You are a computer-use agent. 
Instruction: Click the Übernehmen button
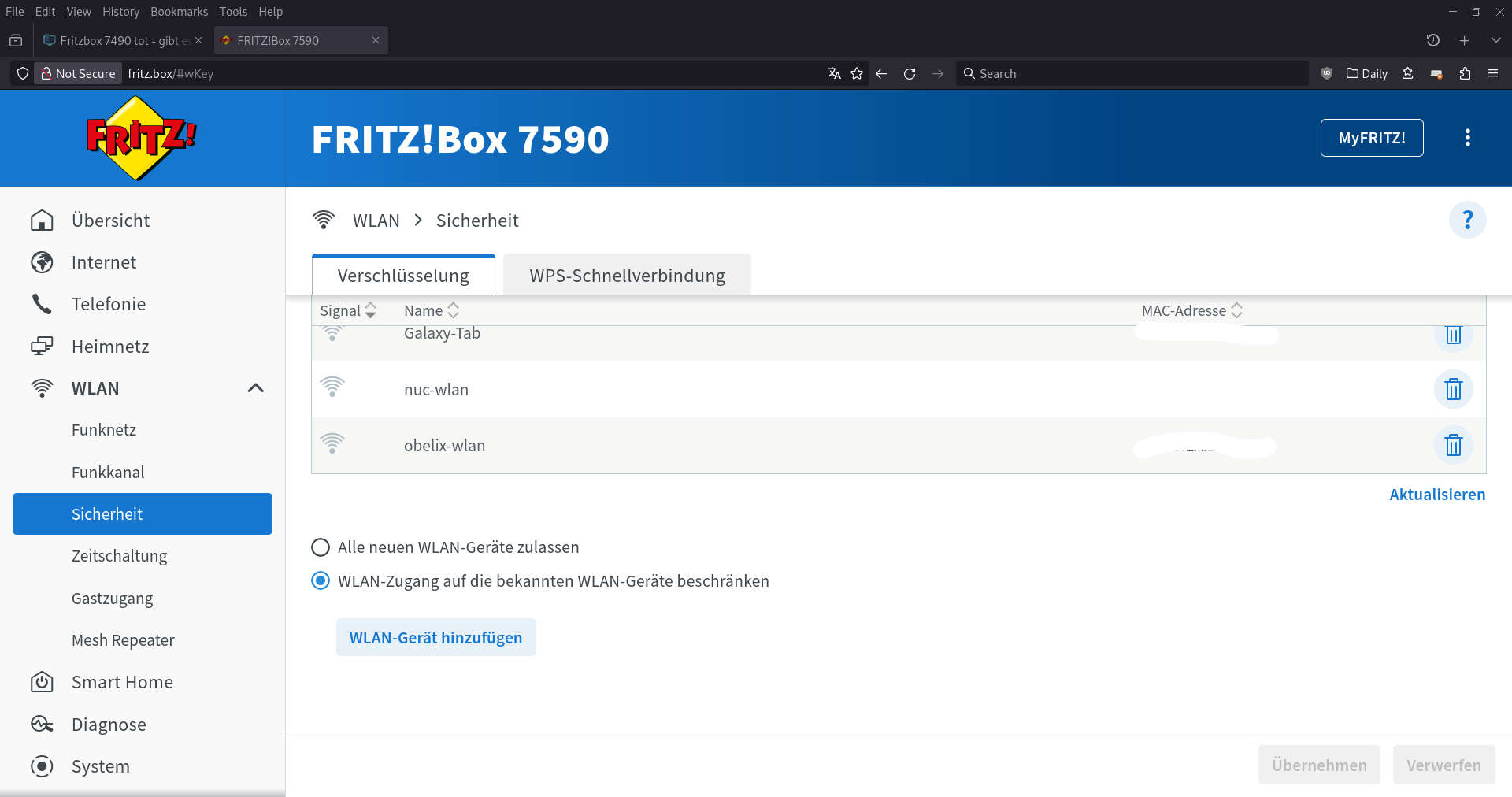click(1319, 765)
